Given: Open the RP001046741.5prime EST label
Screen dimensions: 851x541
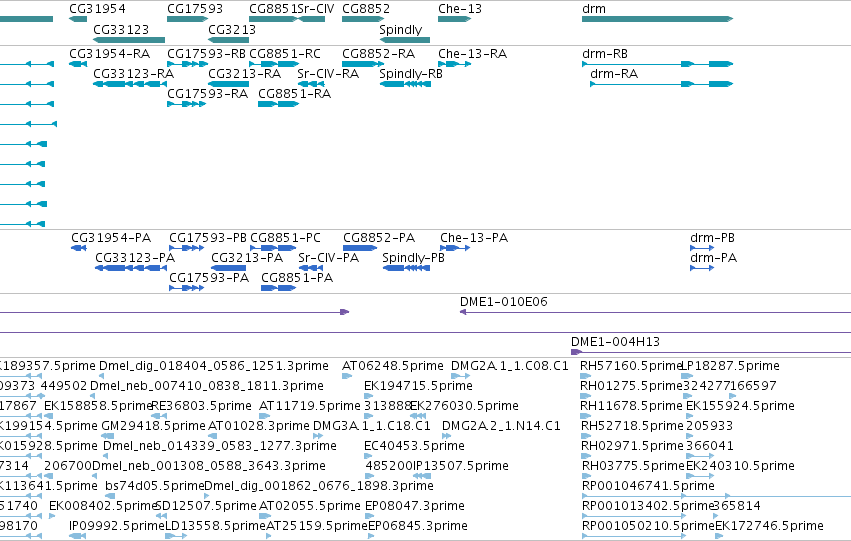Looking at the screenshot, I should [x=648, y=486].
